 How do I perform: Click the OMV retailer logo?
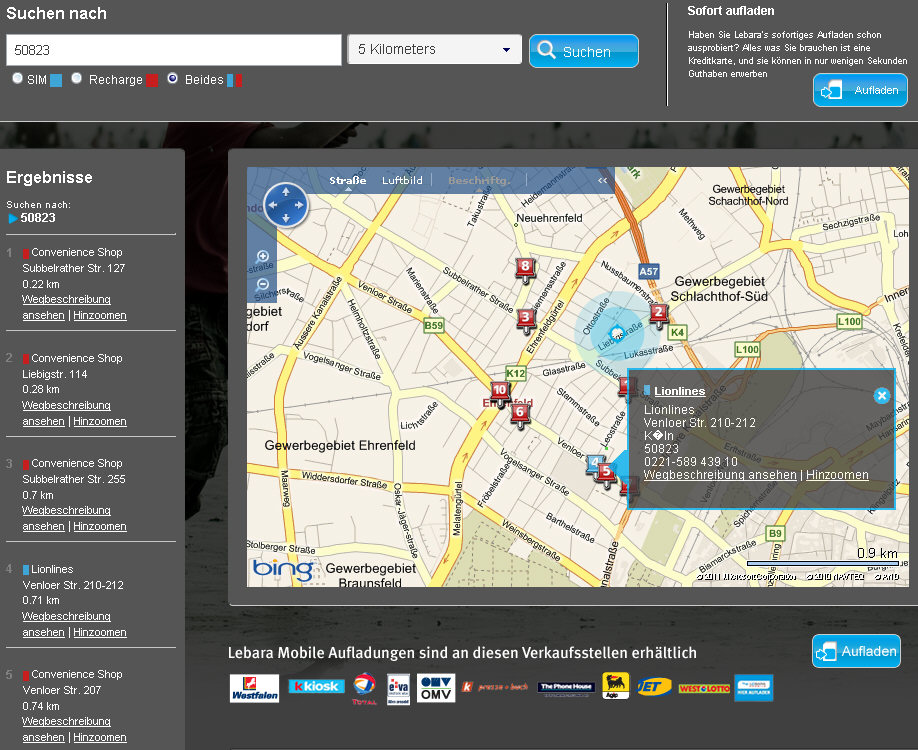pyautogui.click(x=436, y=687)
